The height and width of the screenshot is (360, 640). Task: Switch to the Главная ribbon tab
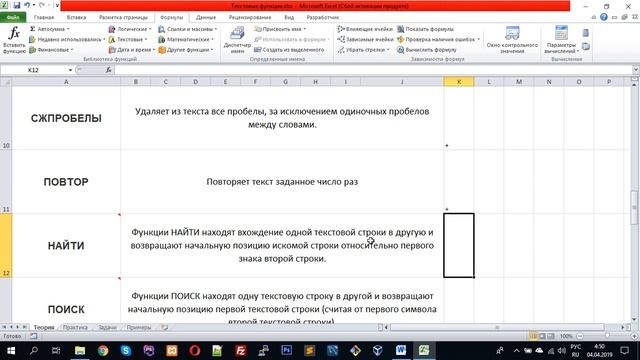click(44, 18)
